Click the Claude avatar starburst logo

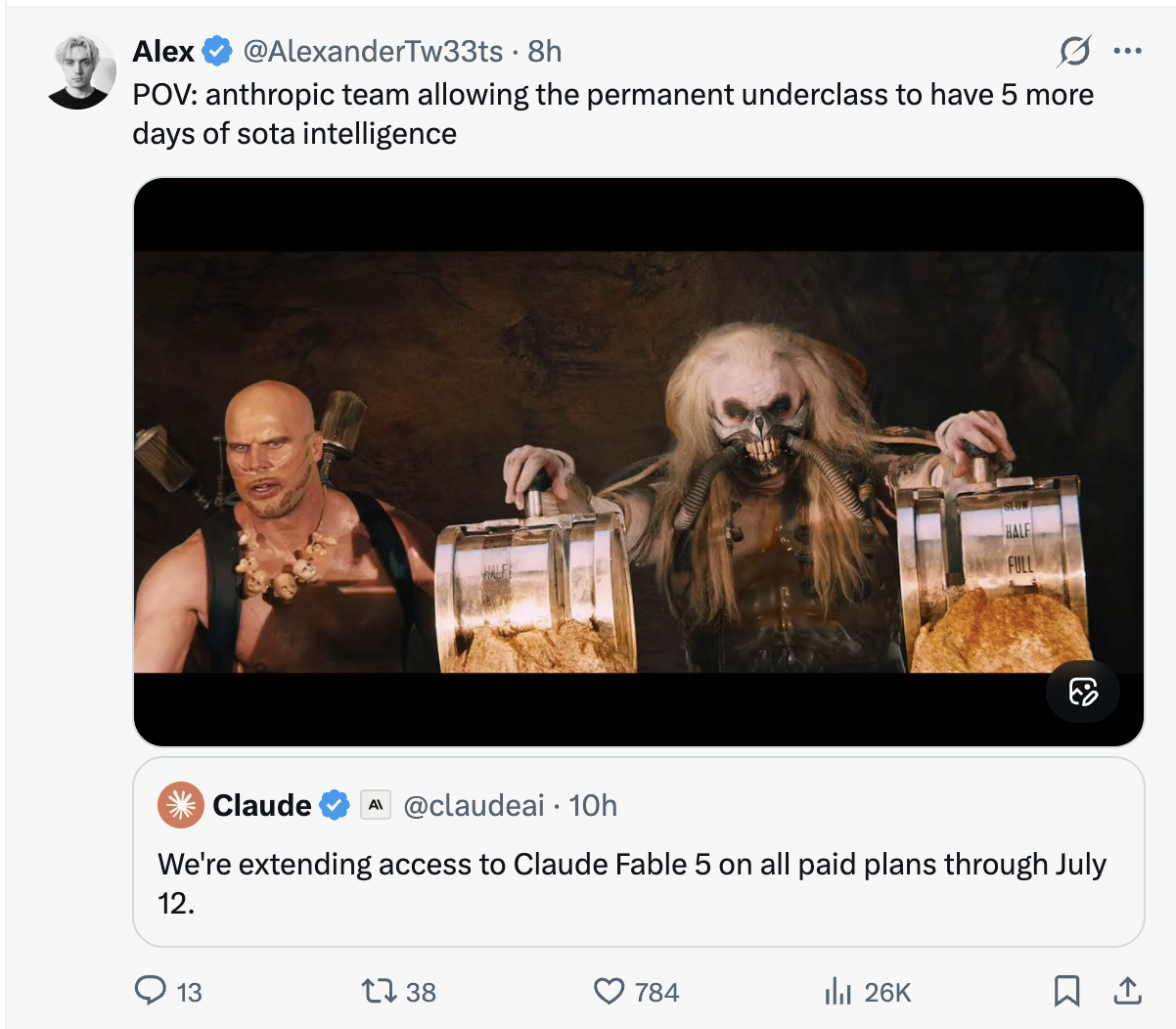pyautogui.click(x=180, y=805)
